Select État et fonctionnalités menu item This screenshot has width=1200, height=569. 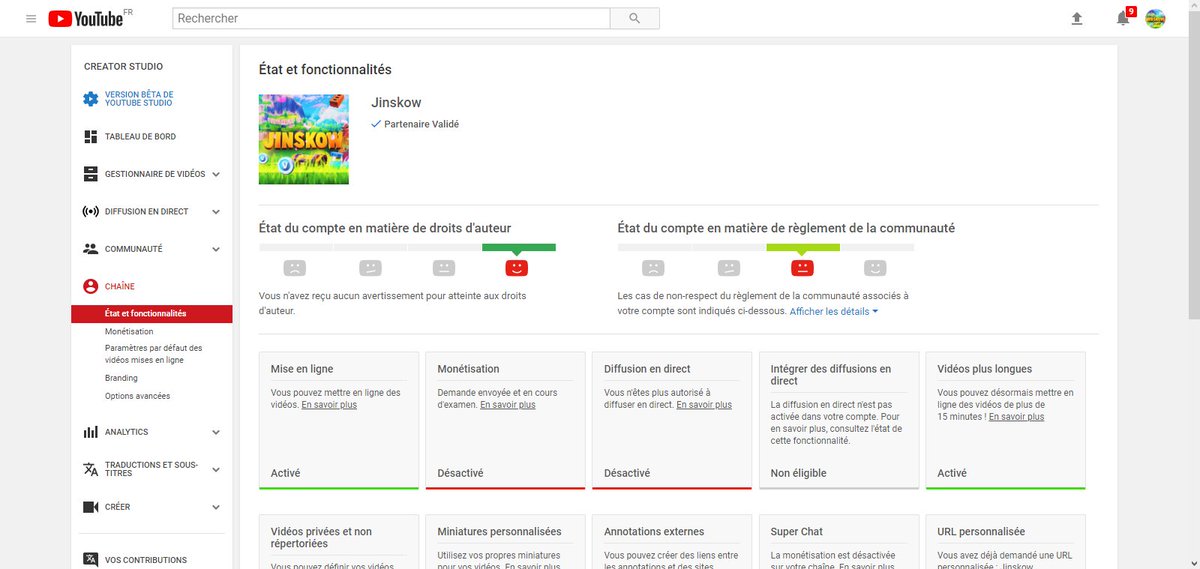point(152,314)
